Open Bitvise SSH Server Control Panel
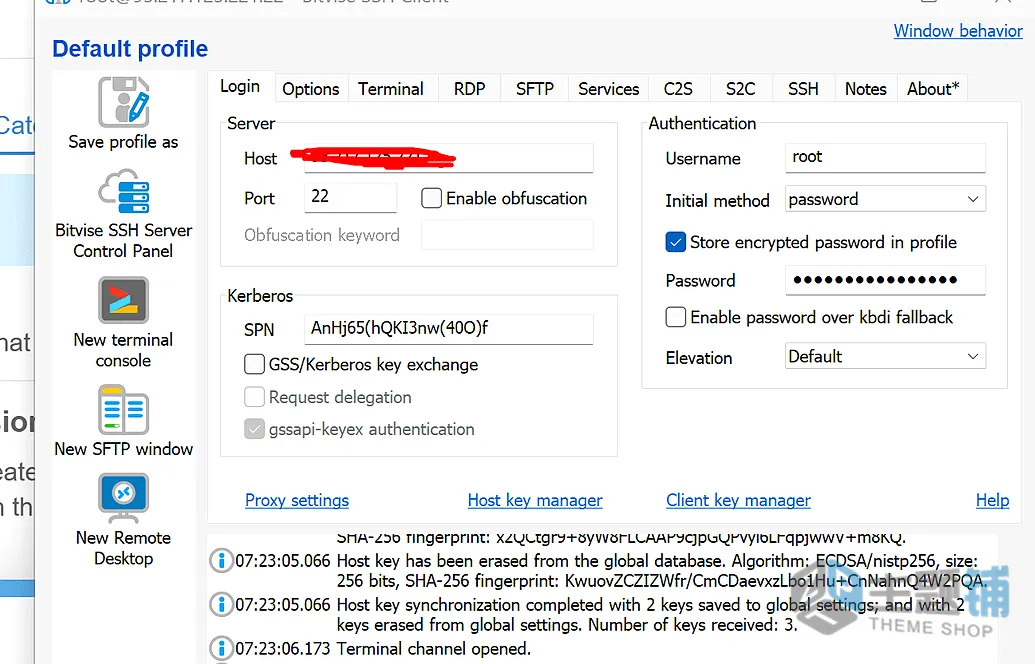This screenshot has height=664, width=1035. point(123,213)
